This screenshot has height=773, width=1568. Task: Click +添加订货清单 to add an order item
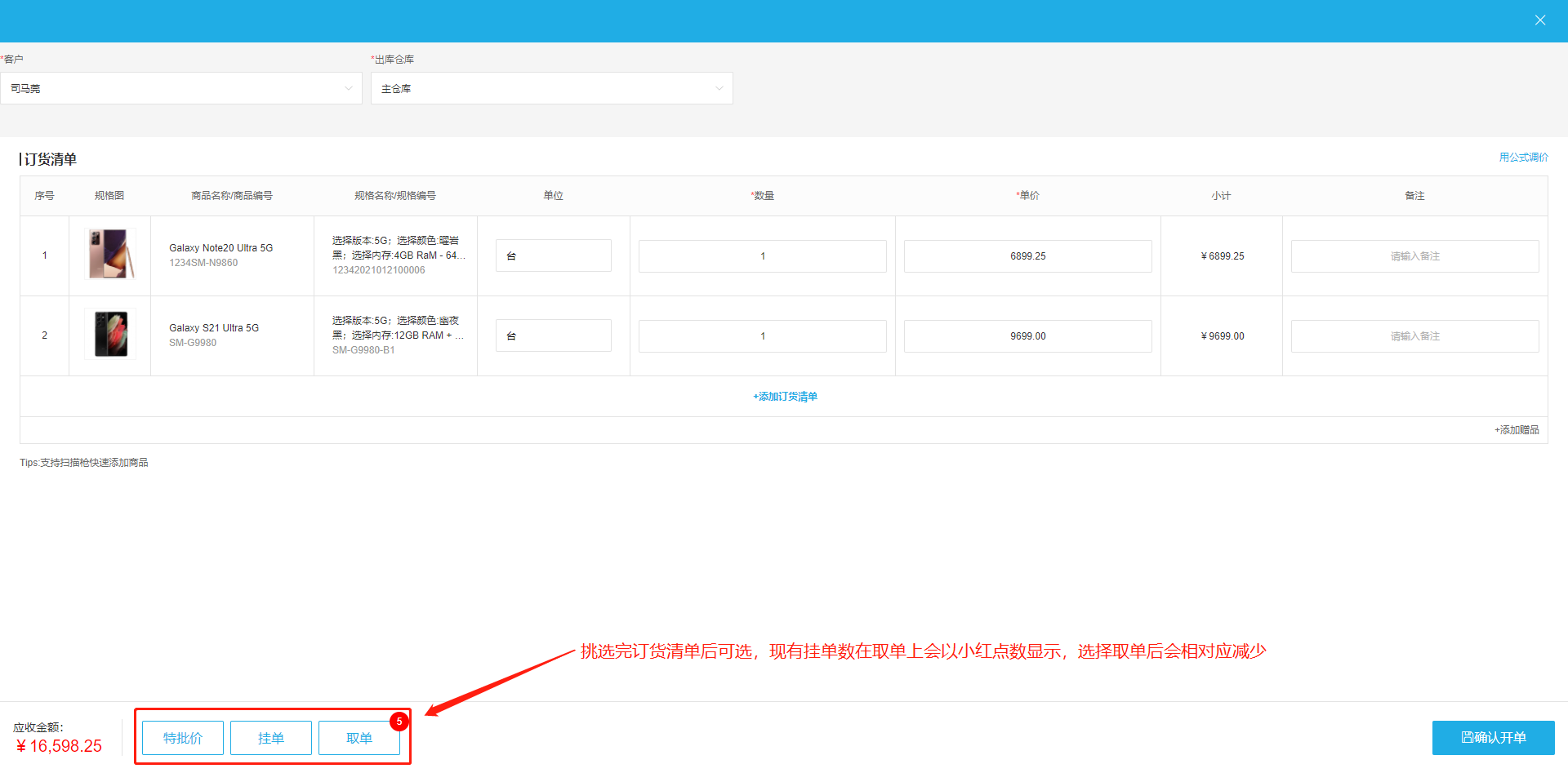[784, 396]
